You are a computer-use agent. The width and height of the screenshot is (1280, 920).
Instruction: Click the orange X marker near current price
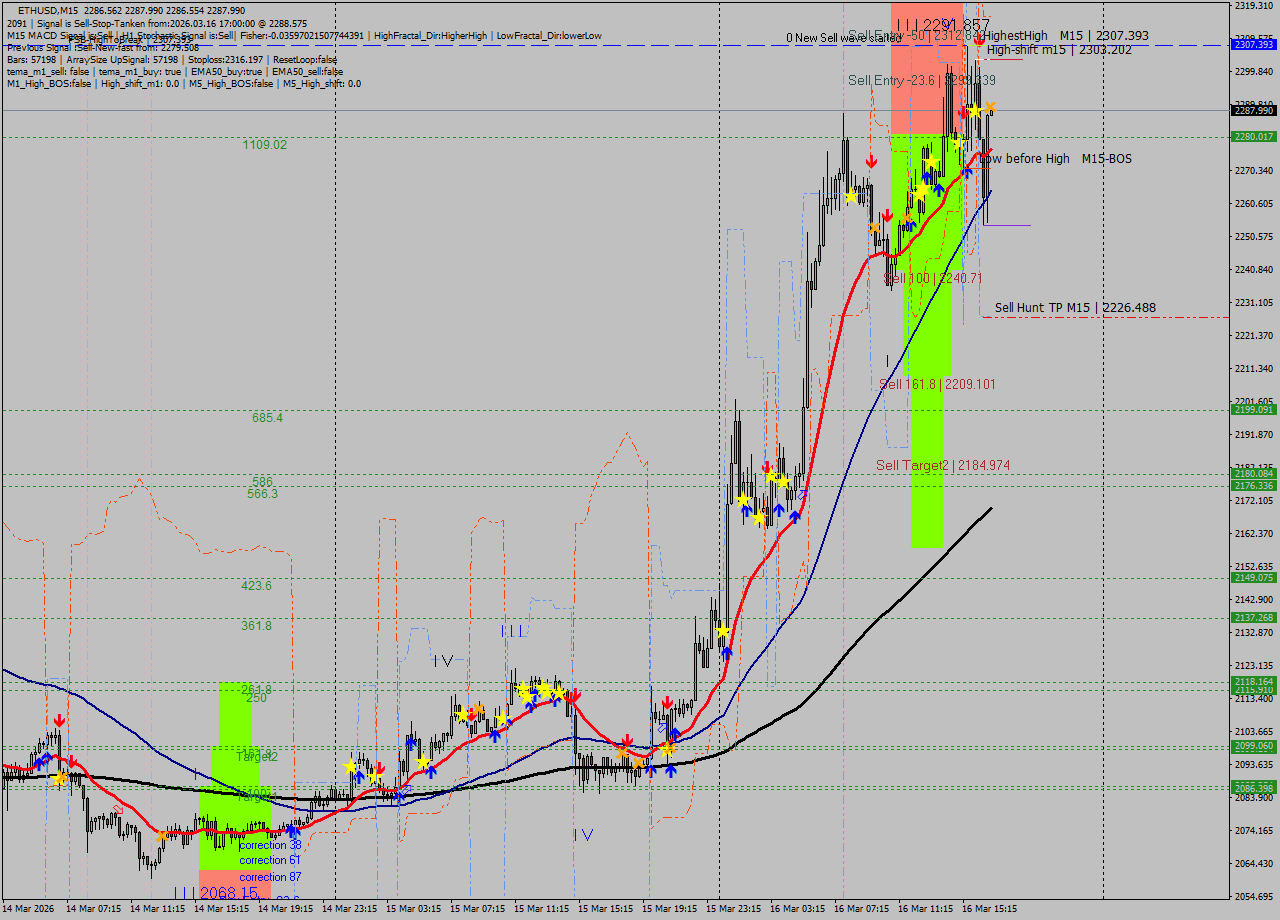pos(990,107)
